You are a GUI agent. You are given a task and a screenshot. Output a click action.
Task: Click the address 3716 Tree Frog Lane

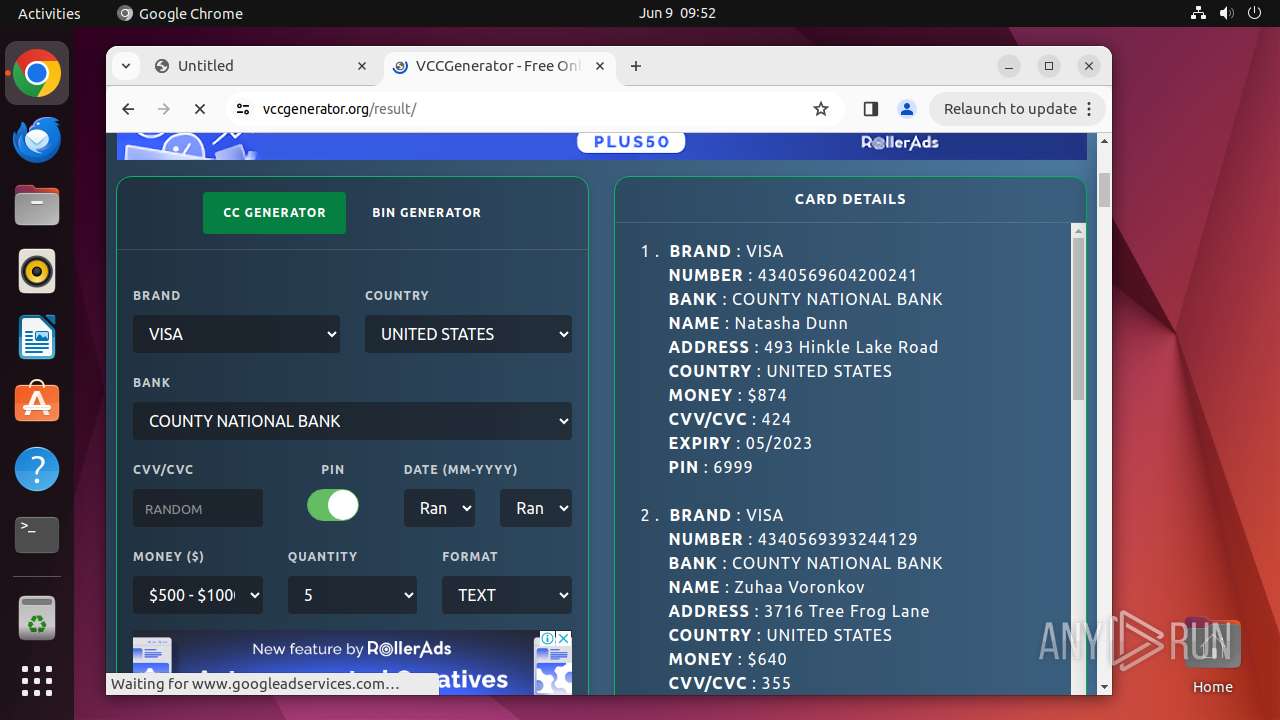[846, 611]
